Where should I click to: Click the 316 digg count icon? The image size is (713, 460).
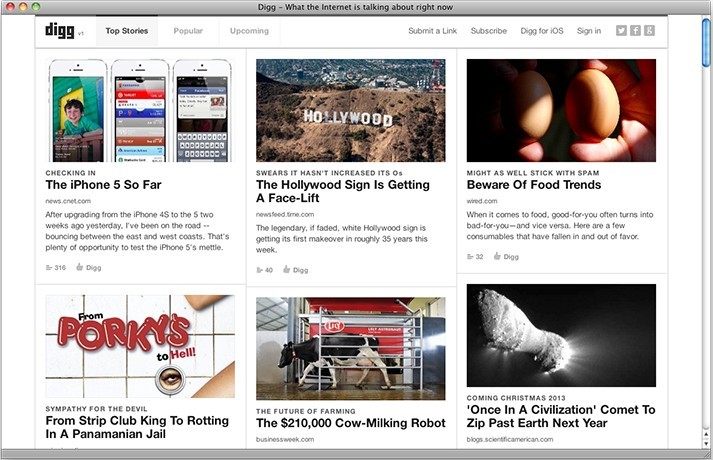tap(49, 268)
